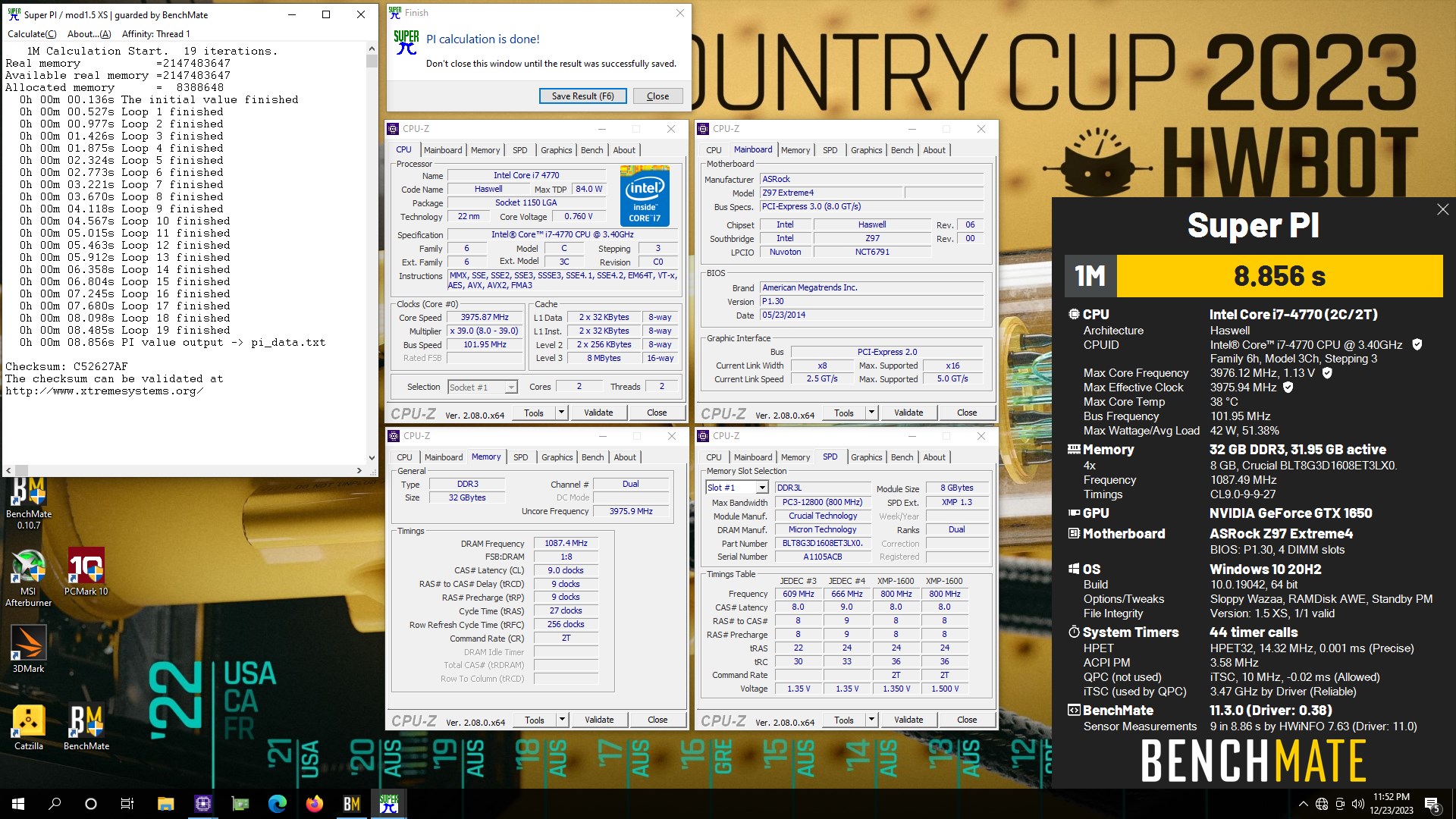Viewport: 1456px width, 819px height.
Task: Click Max Effective Clock verified shield
Action: click(x=1288, y=388)
